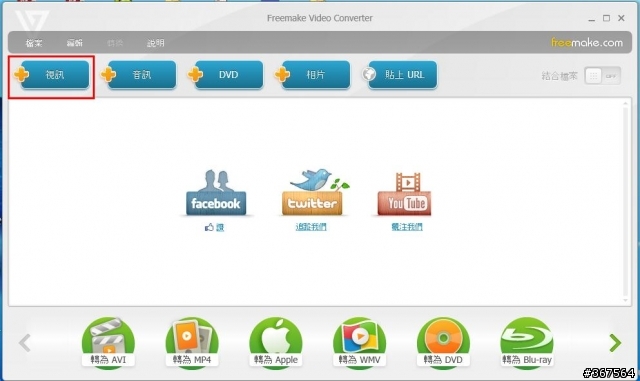
Task: Maximize the Freemake Video Converter window
Action: 607,18
